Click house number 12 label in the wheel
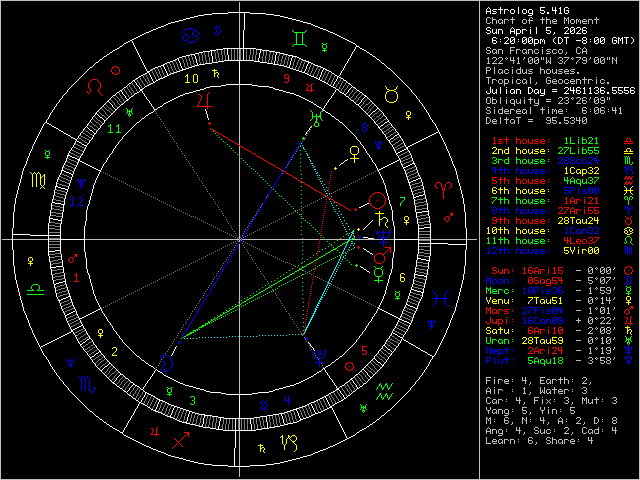Image resolution: width=640 pixels, height=480 pixels. (76, 202)
